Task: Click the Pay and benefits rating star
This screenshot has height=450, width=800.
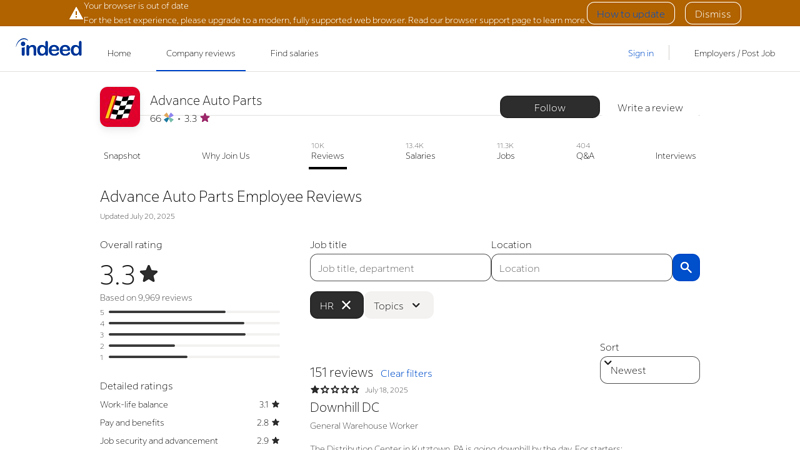Action: tap(276, 422)
